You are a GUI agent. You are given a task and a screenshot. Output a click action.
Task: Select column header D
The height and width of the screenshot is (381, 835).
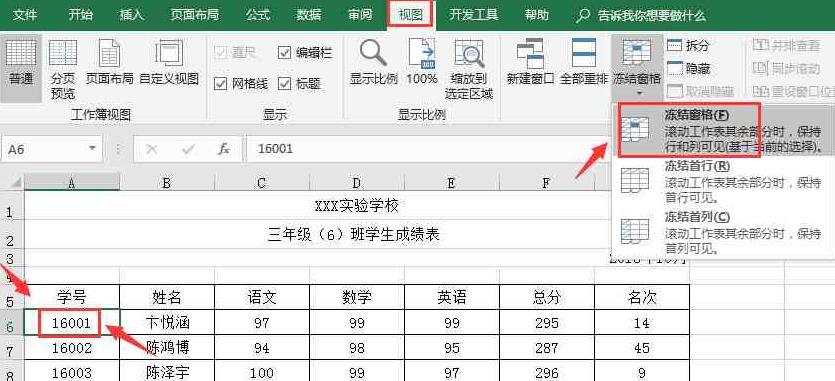pyautogui.click(x=357, y=183)
